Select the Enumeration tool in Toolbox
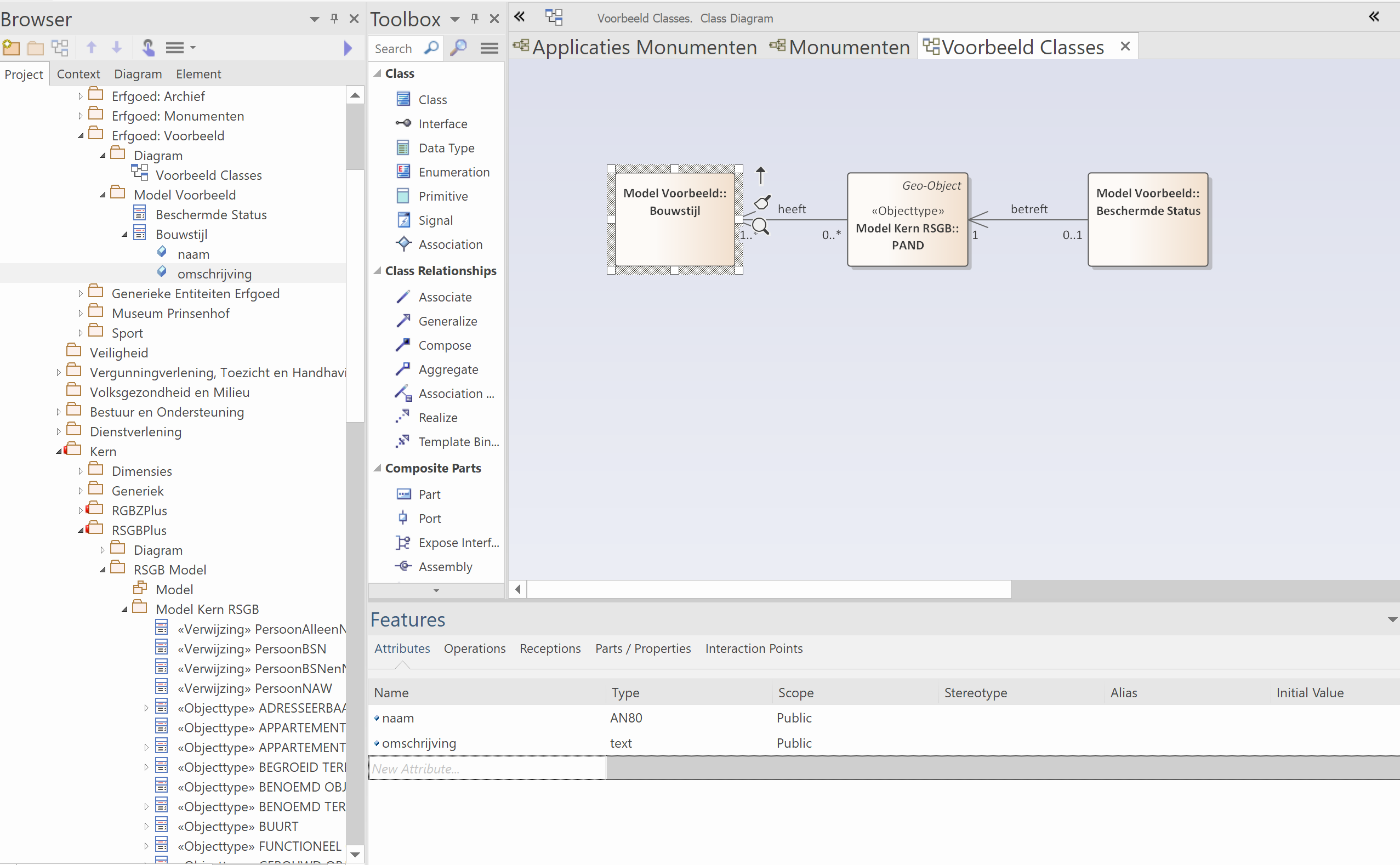Viewport: 1400px width, 865px height. tap(453, 172)
